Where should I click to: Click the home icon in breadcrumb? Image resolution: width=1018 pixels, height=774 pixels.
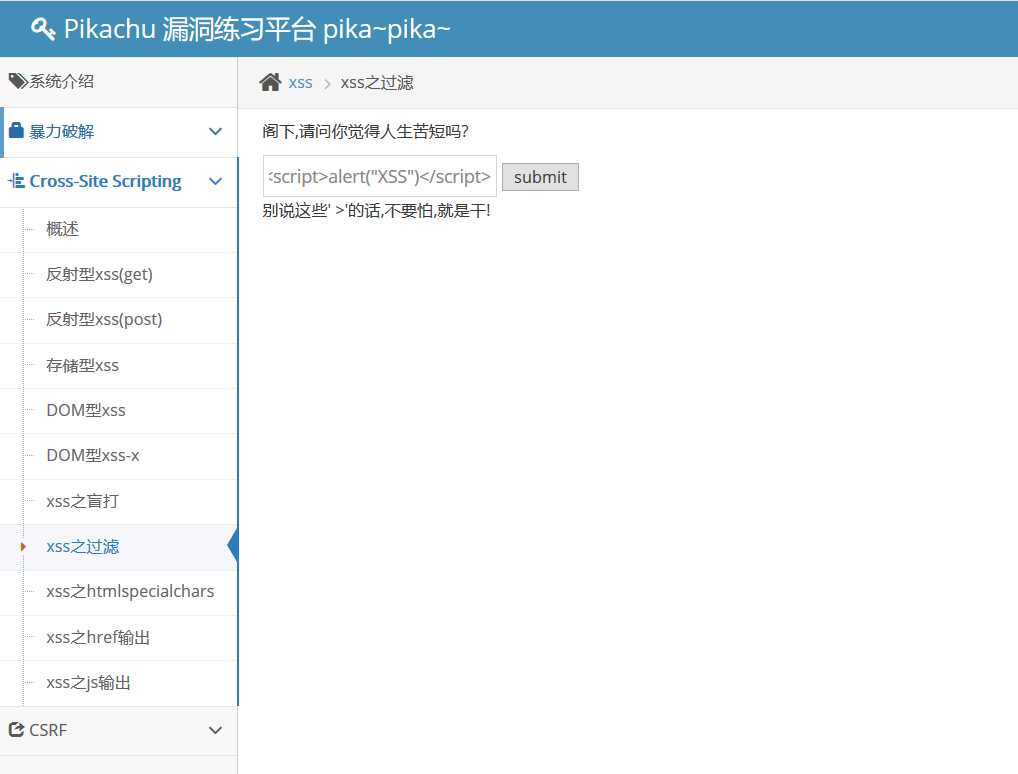[270, 82]
